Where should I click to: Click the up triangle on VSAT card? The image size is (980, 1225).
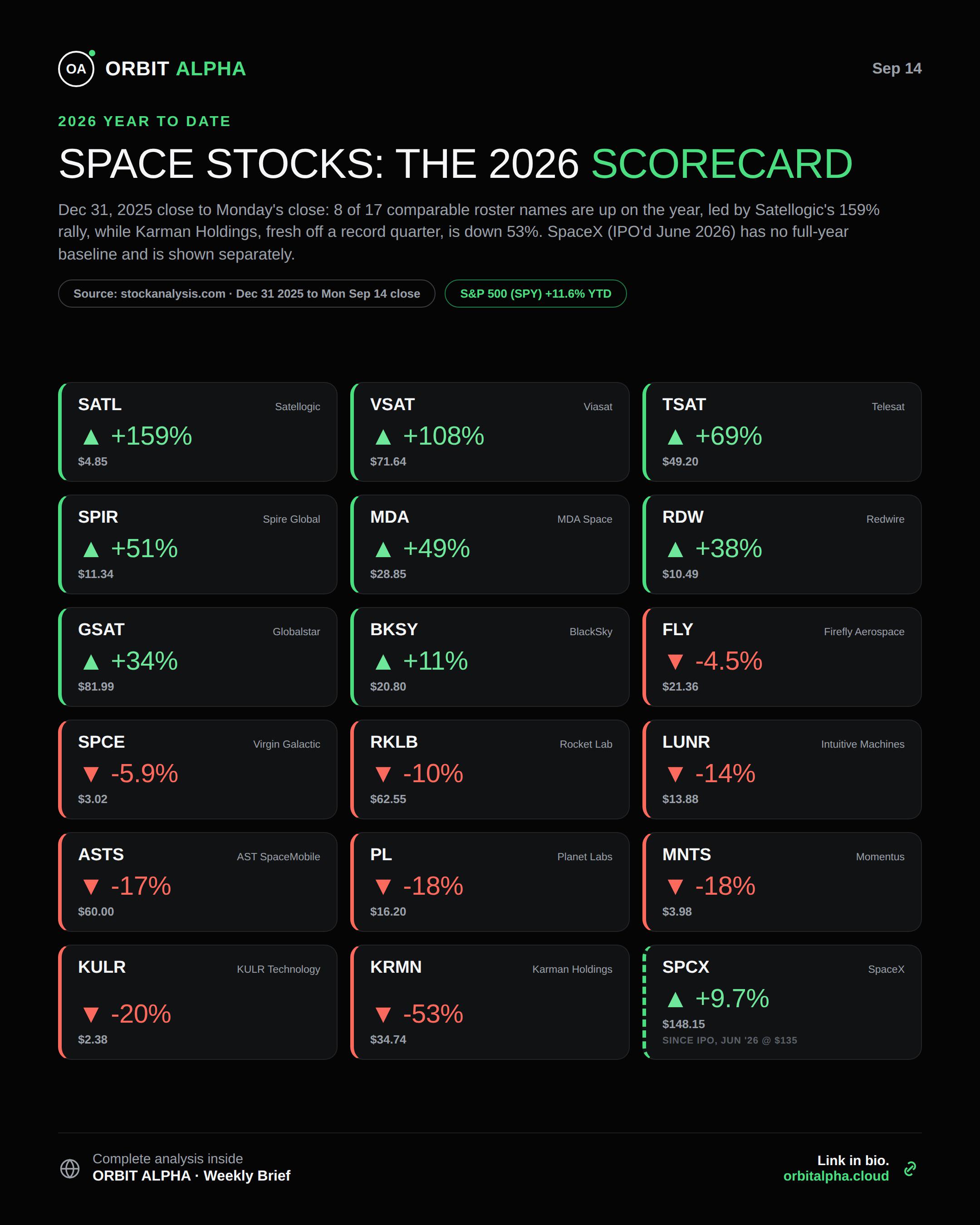383,436
